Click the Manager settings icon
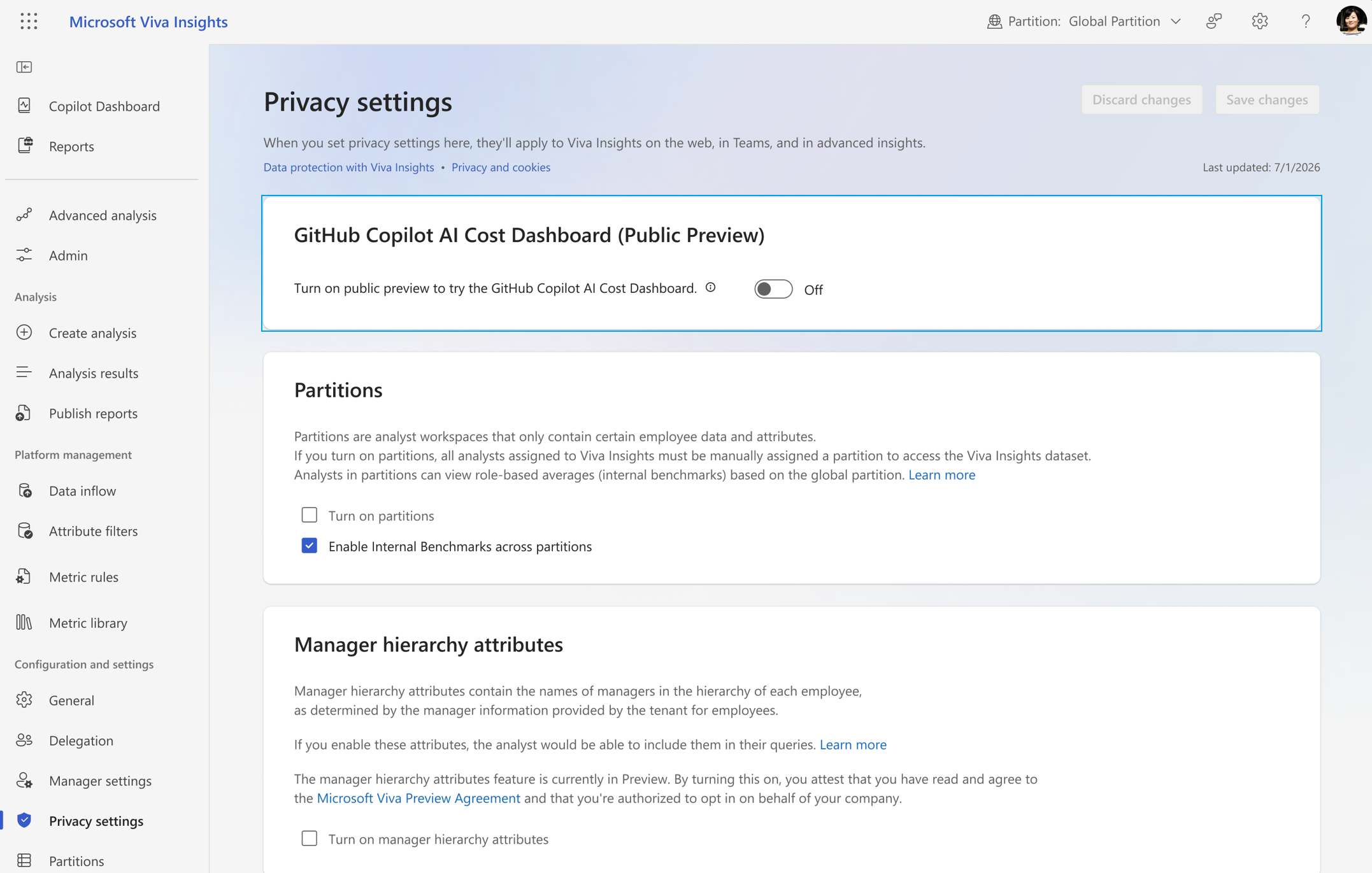 (24, 780)
